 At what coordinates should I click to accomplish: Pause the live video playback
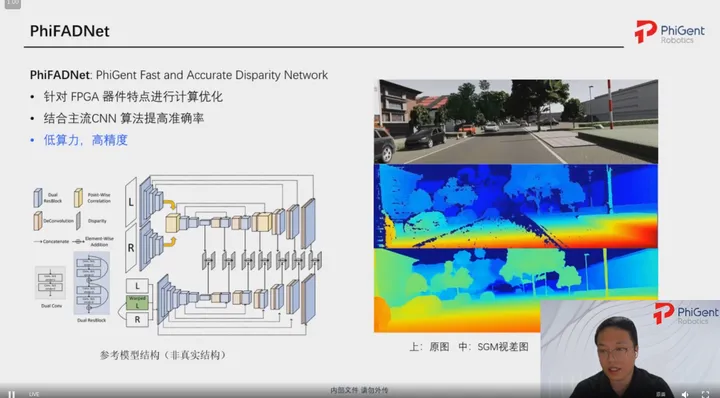pos(12,394)
